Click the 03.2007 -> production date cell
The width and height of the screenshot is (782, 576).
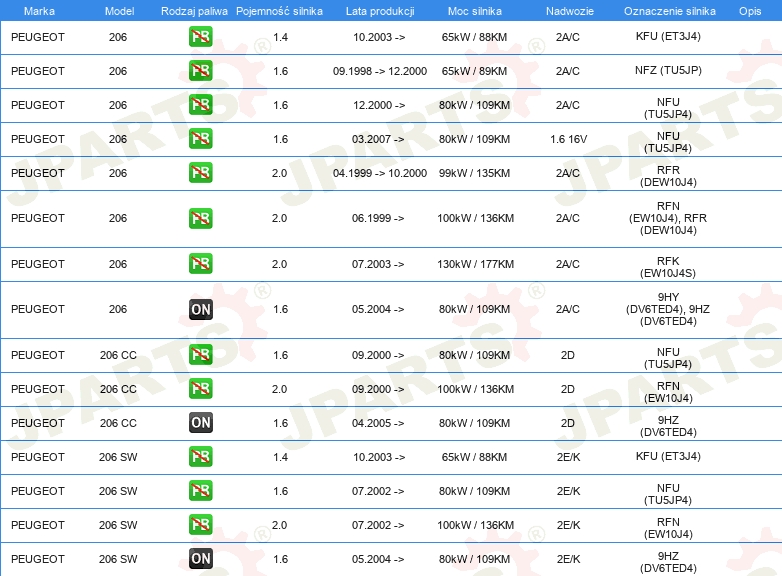(x=378, y=139)
